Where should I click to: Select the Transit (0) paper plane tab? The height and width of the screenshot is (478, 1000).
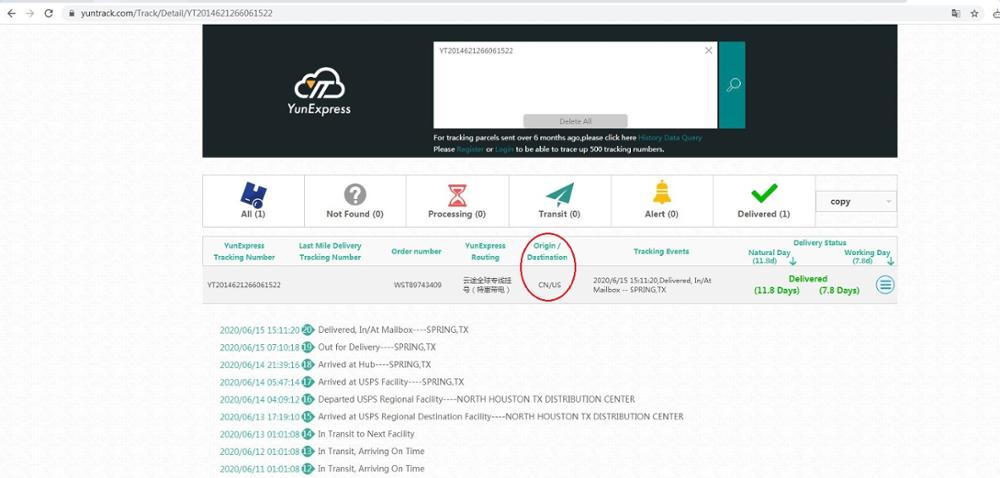point(559,201)
